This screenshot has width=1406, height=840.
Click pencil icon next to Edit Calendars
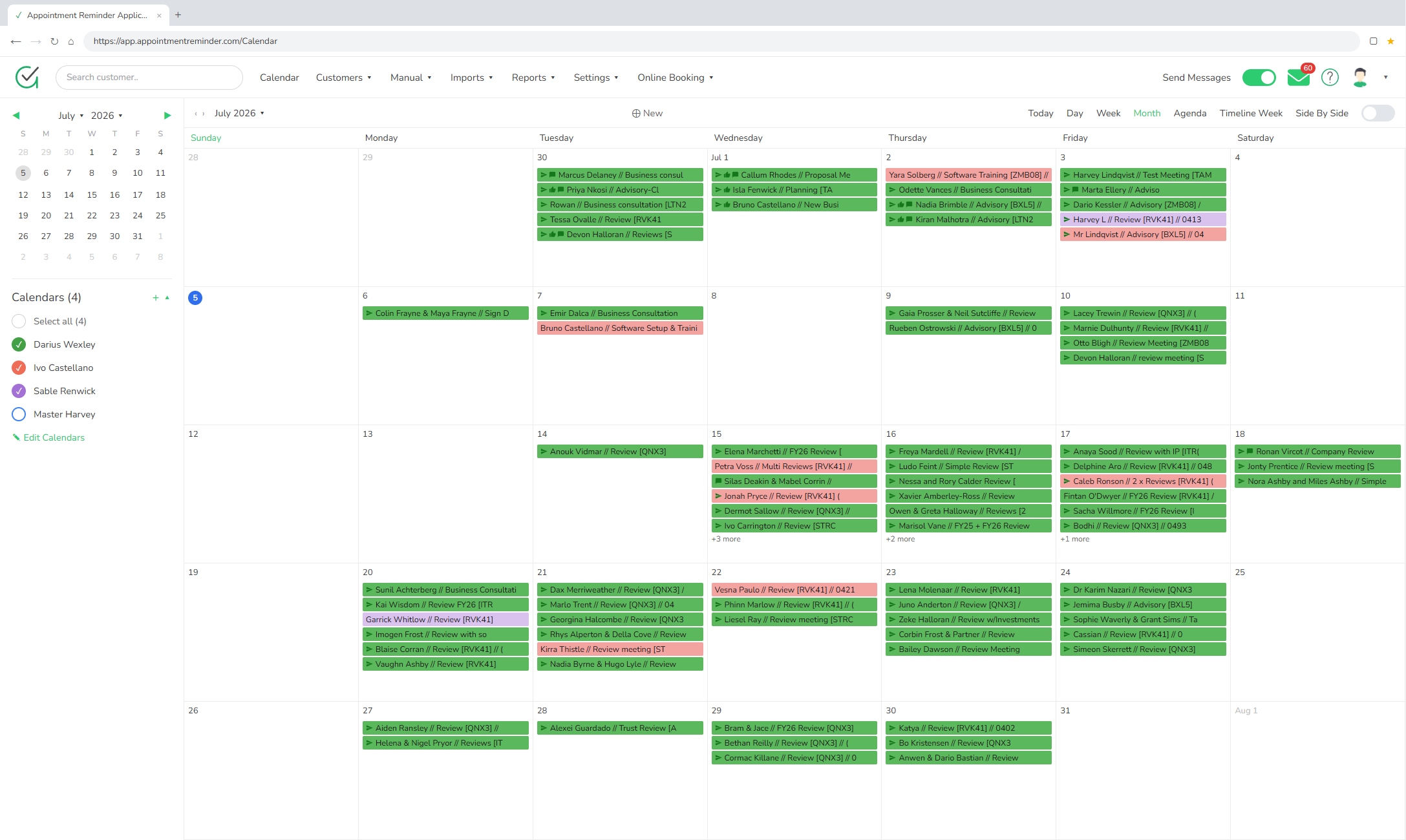[x=16, y=437]
